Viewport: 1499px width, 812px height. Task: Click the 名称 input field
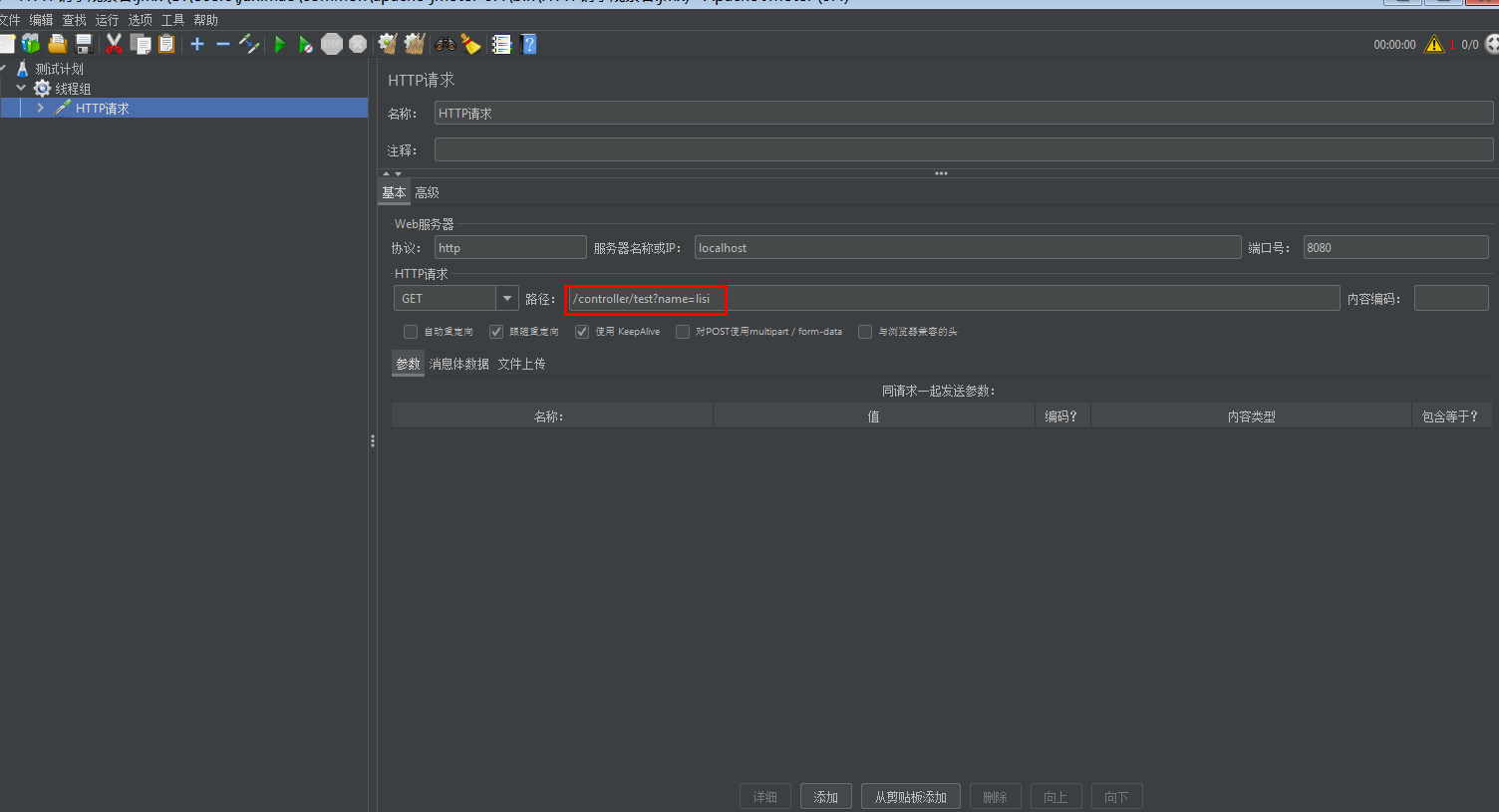(964, 114)
